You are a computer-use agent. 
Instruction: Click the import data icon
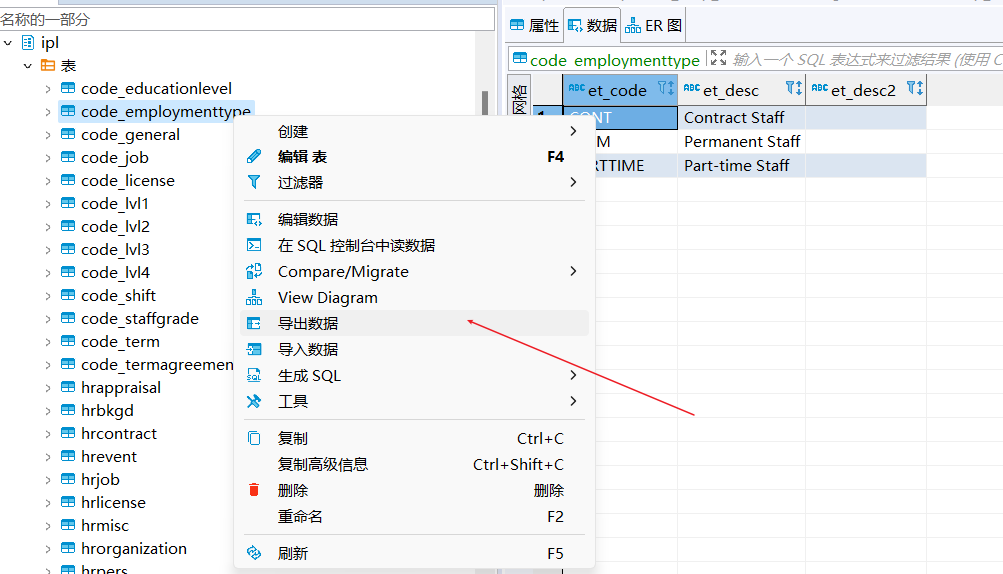tap(254, 349)
